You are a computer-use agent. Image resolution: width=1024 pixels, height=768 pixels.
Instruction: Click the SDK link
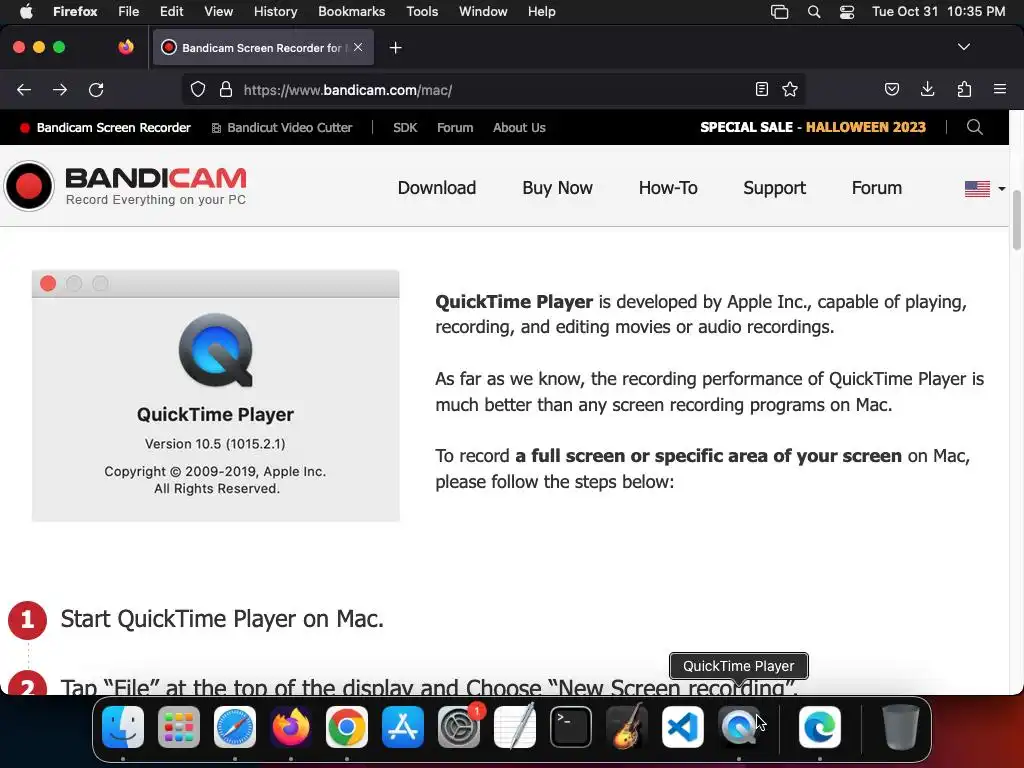[x=405, y=128]
